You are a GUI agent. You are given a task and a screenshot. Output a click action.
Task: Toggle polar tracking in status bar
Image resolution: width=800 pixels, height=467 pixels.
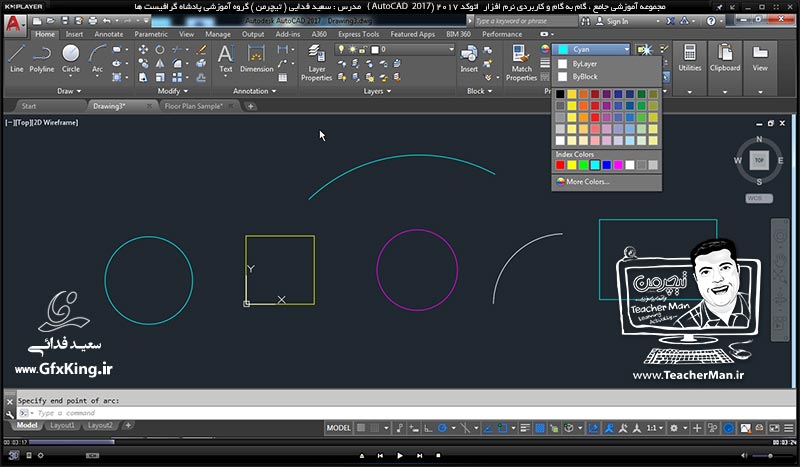click(x=442, y=428)
